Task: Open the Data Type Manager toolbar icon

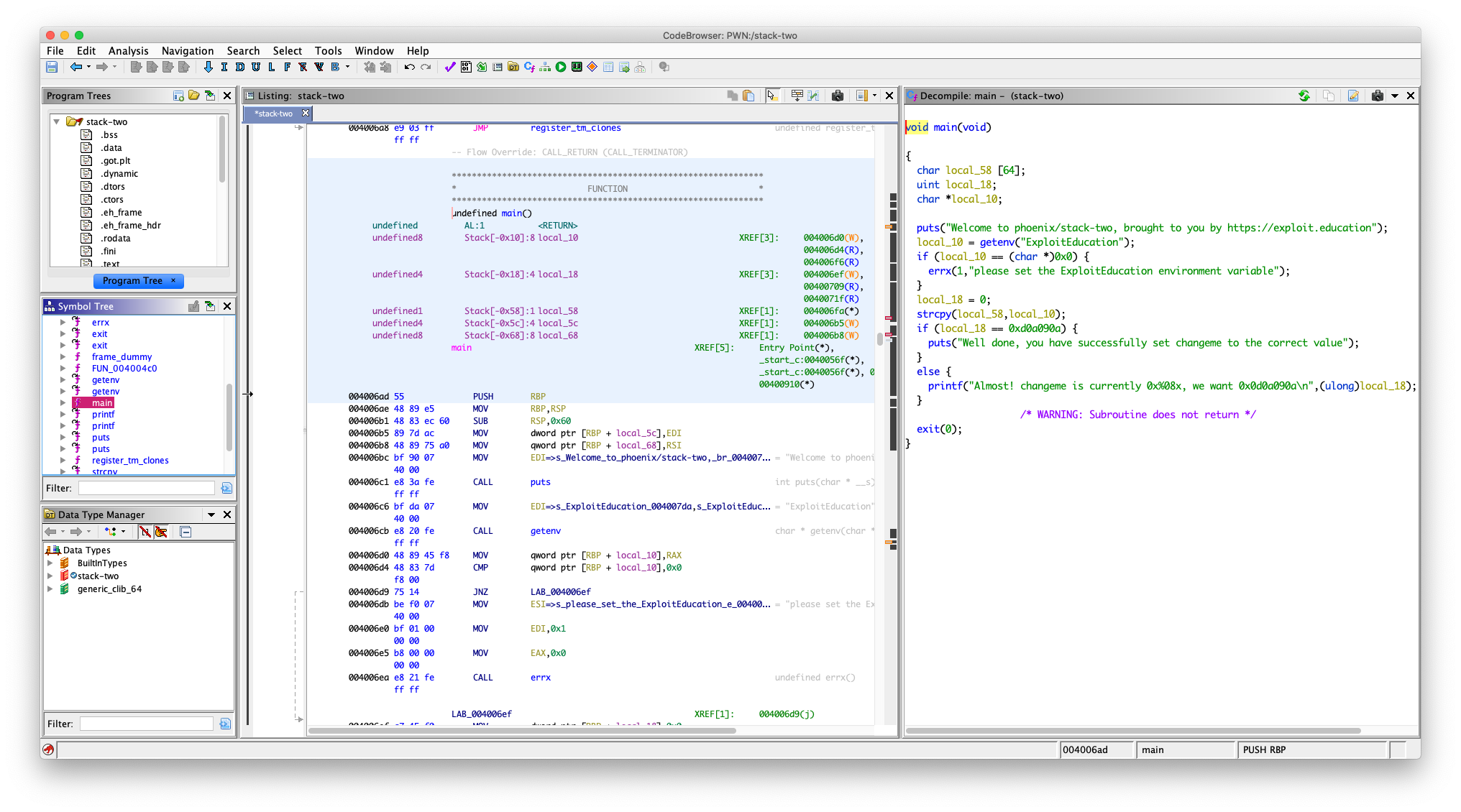Action: 513,67
